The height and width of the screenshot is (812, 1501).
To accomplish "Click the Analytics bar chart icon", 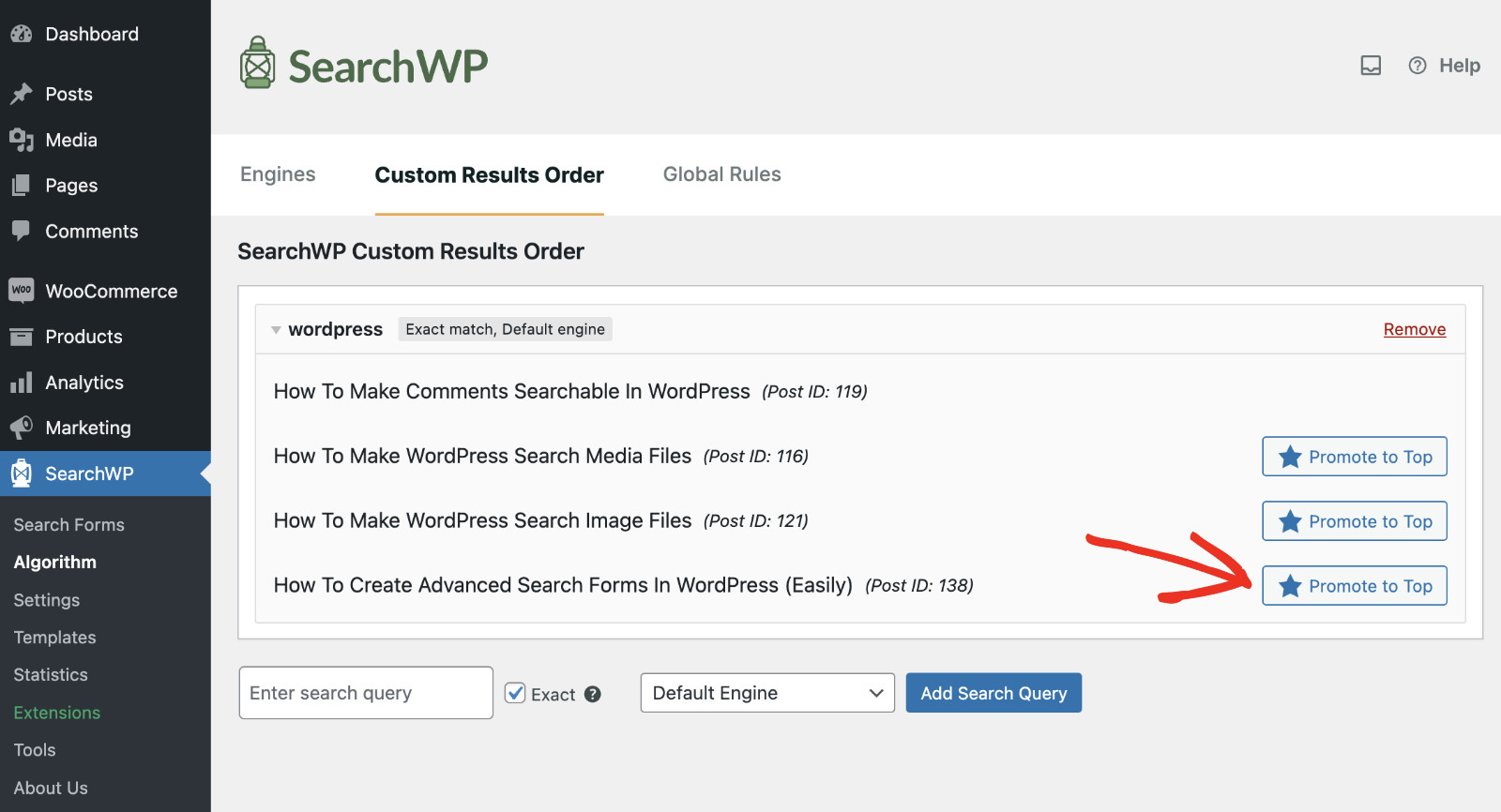I will point(22,383).
